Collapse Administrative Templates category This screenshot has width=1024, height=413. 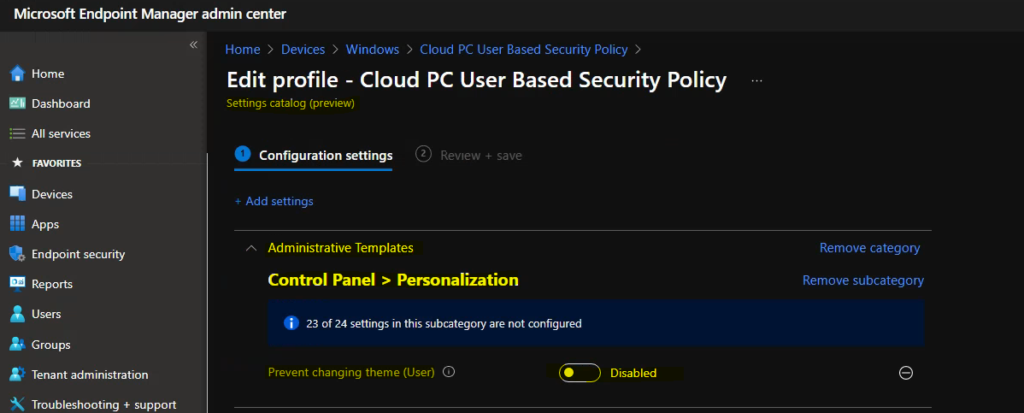pyautogui.click(x=251, y=248)
